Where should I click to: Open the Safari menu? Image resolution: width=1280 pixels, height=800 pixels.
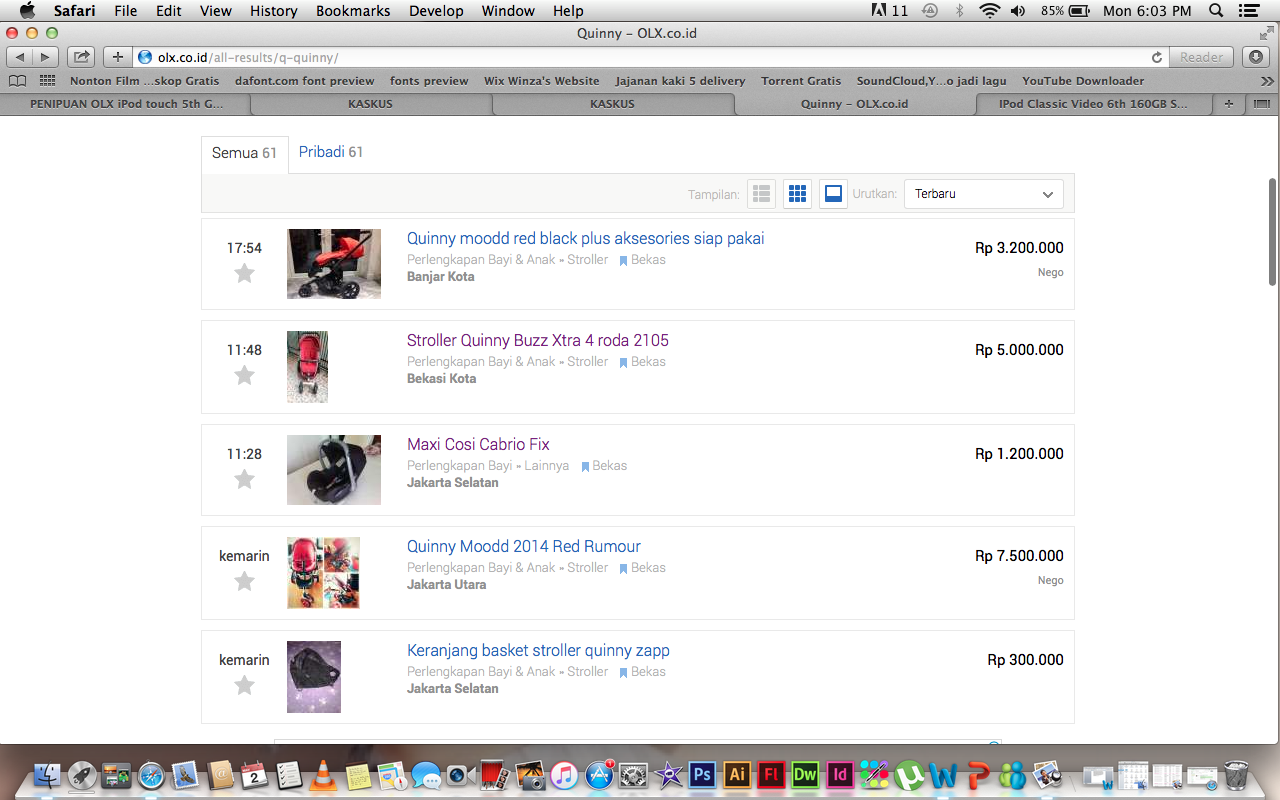[75, 11]
